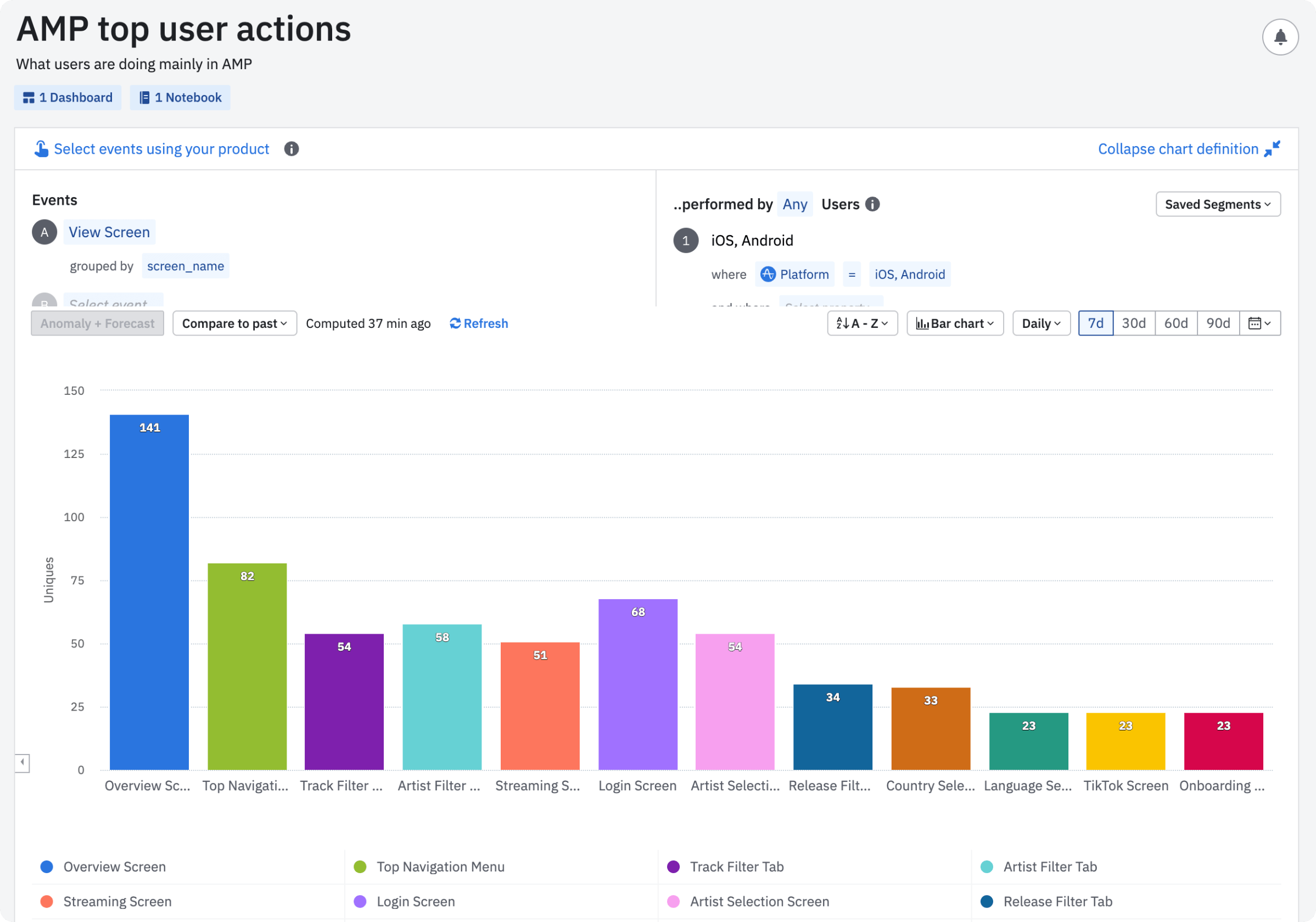Click the notification bell icon
Image resolution: width=1316 pixels, height=922 pixels.
coord(1280,37)
